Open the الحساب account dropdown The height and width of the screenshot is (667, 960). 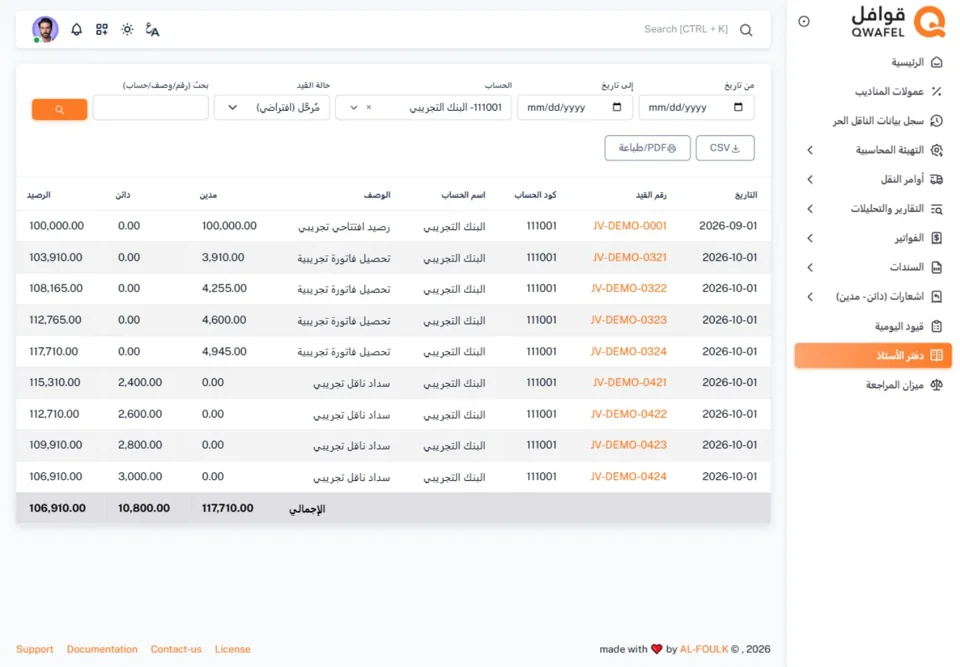pyautogui.click(x=423, y=107)
